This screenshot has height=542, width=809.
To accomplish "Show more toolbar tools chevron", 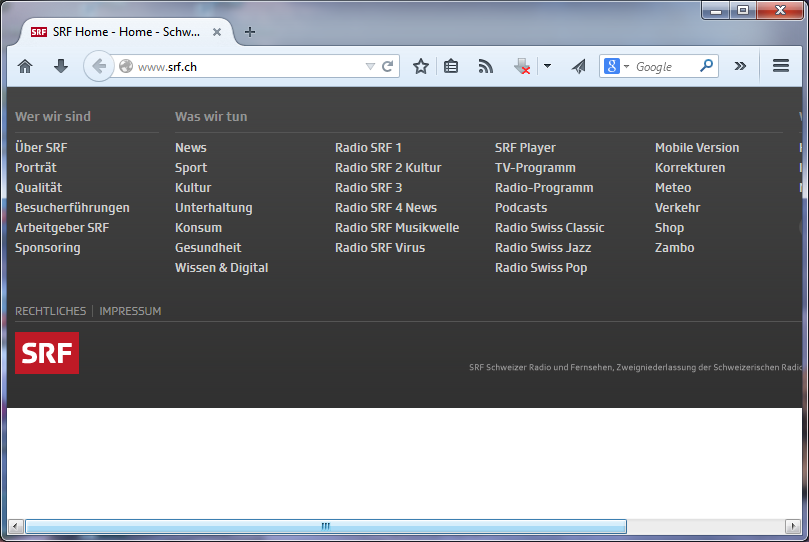I will [x=740, y=66].
